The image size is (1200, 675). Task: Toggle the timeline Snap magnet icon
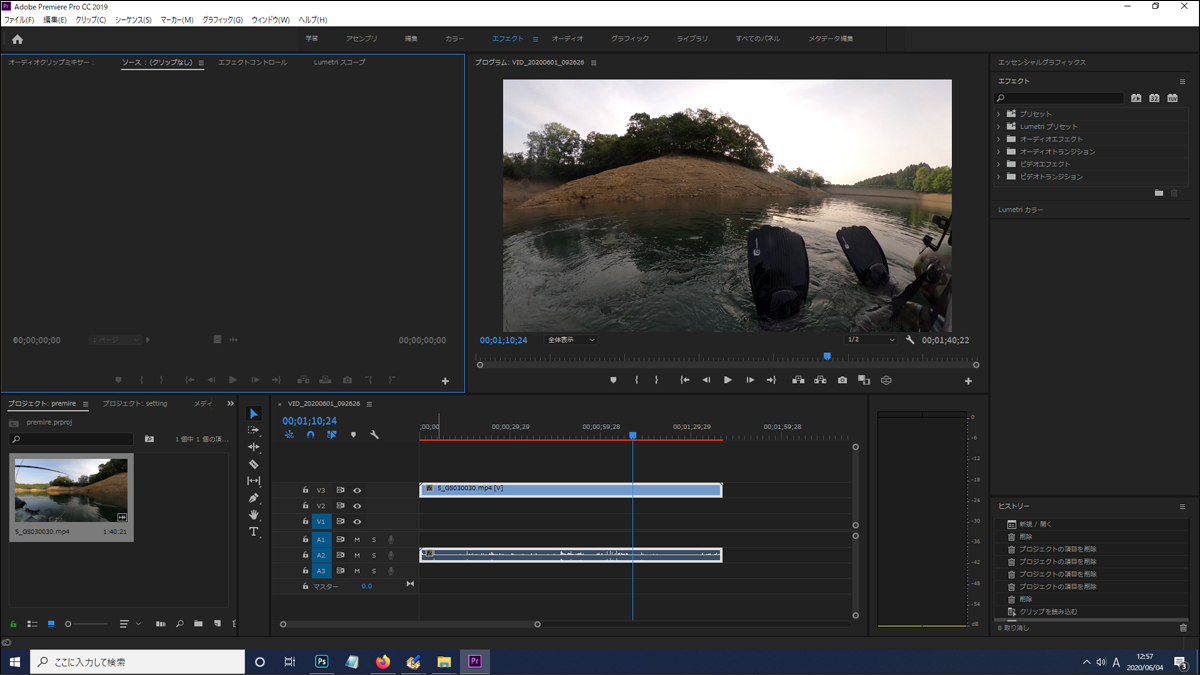pos(310,435)
